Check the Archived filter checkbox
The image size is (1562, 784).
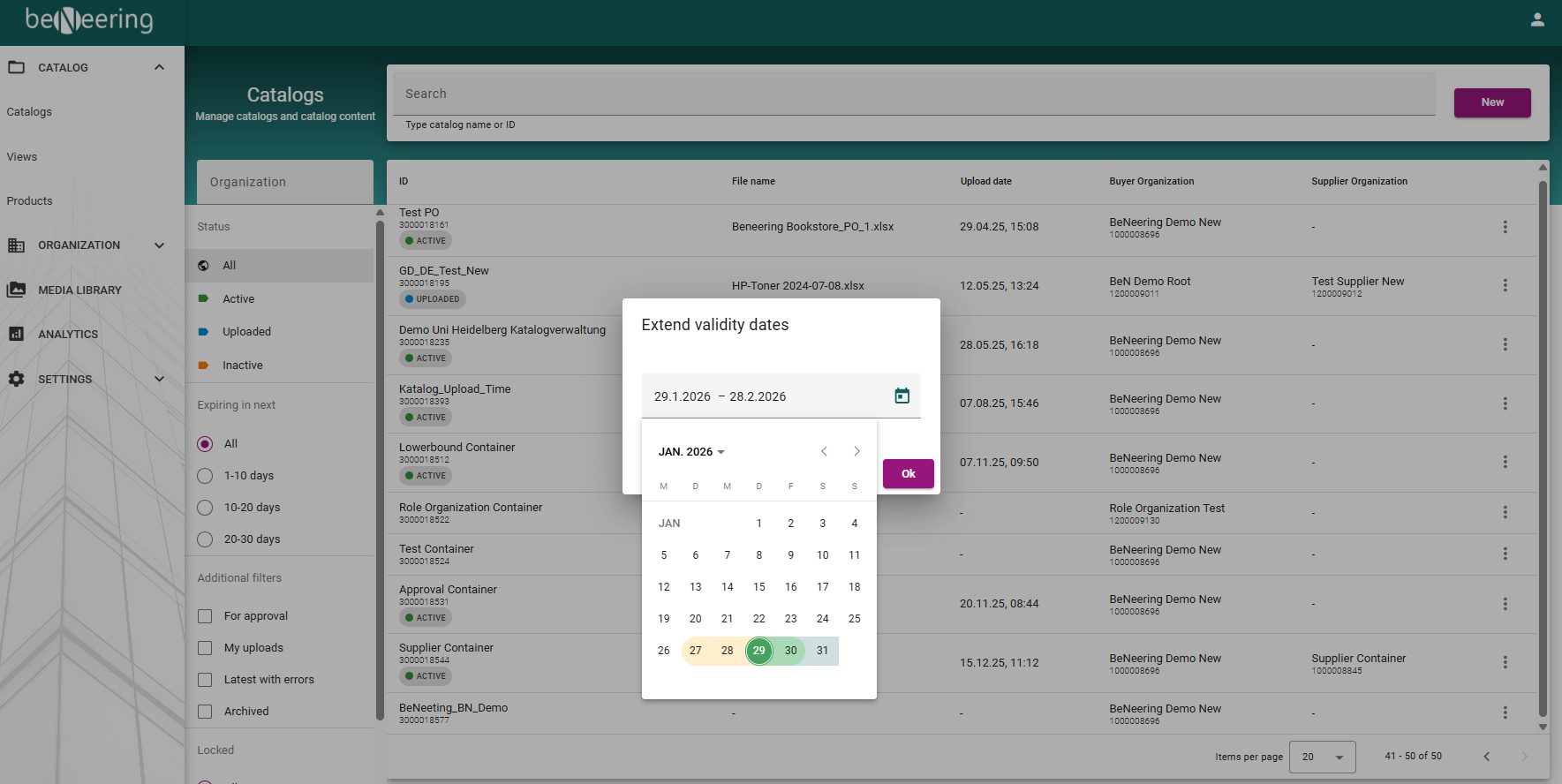coord(205,712)
